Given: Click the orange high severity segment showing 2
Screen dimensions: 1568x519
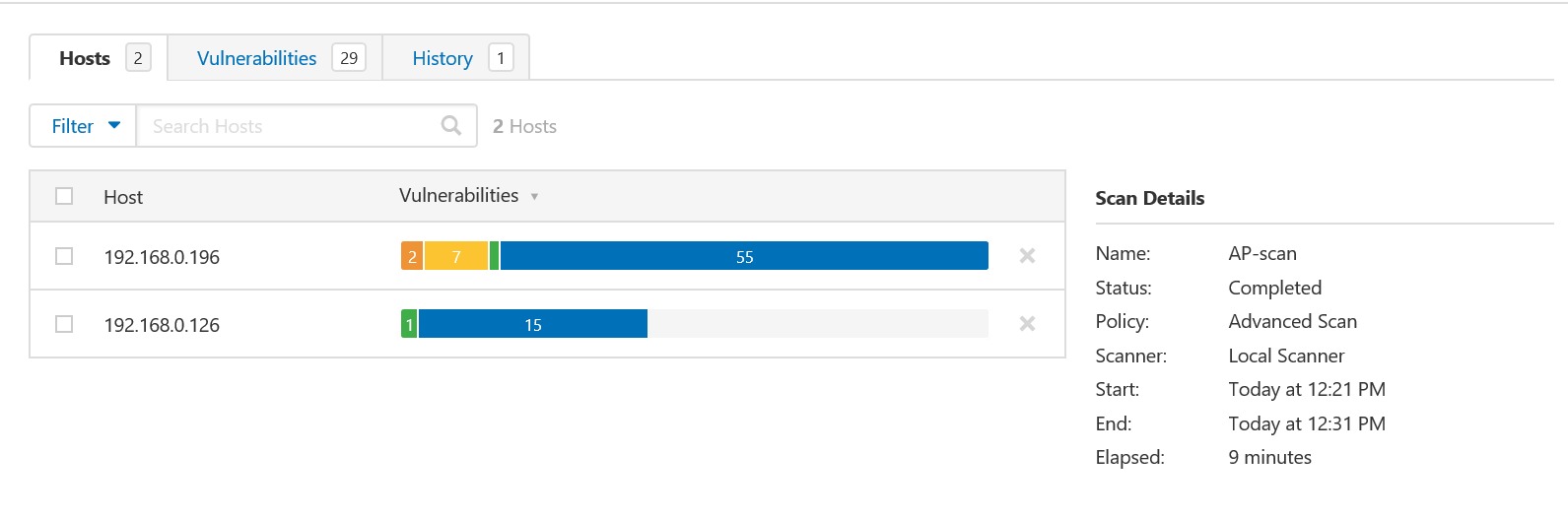Looking at the screenshot, I should tap(412, 256).
